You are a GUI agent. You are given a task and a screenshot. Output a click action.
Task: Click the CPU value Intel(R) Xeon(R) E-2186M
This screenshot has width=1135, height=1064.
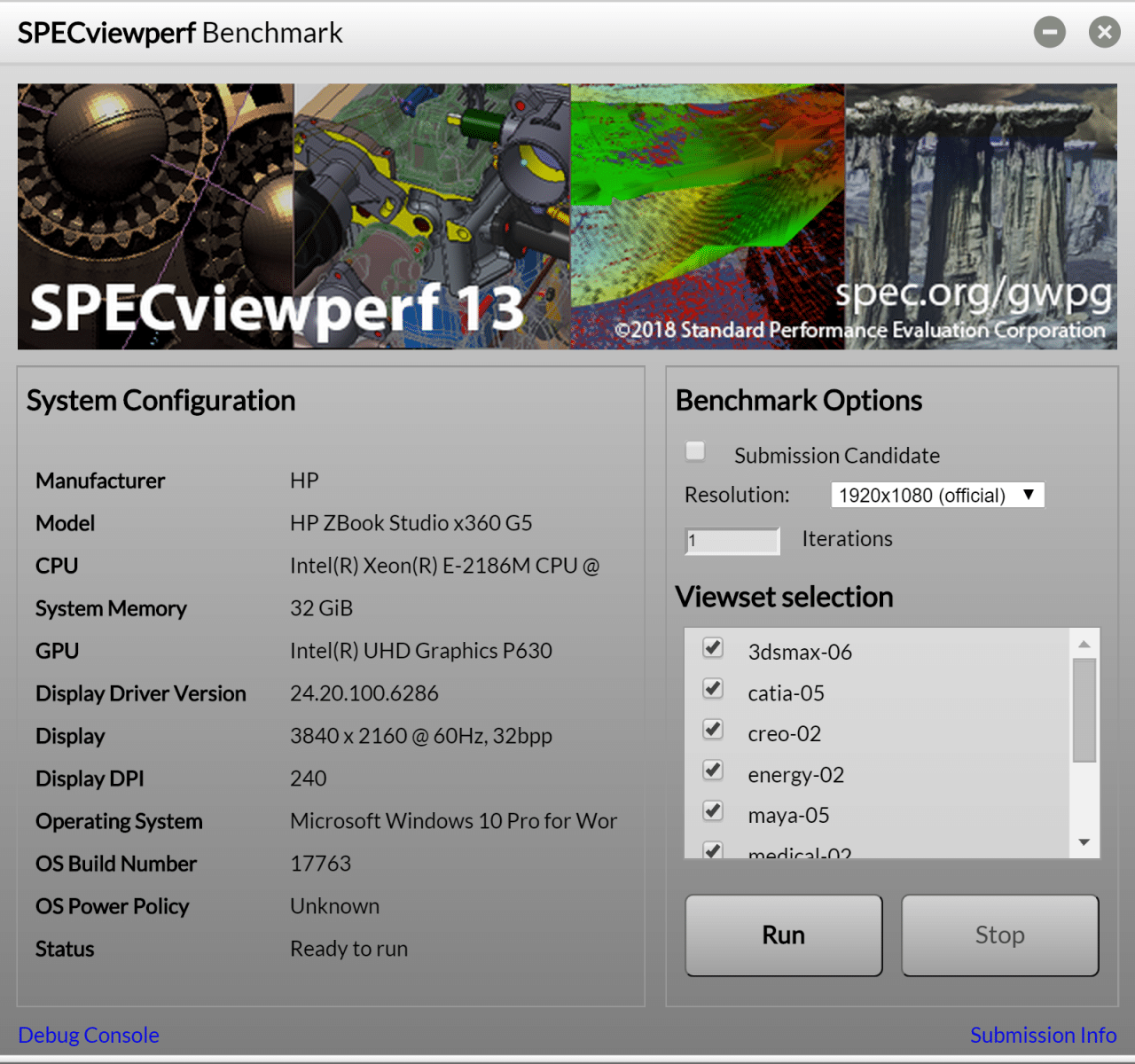(444, 566)
